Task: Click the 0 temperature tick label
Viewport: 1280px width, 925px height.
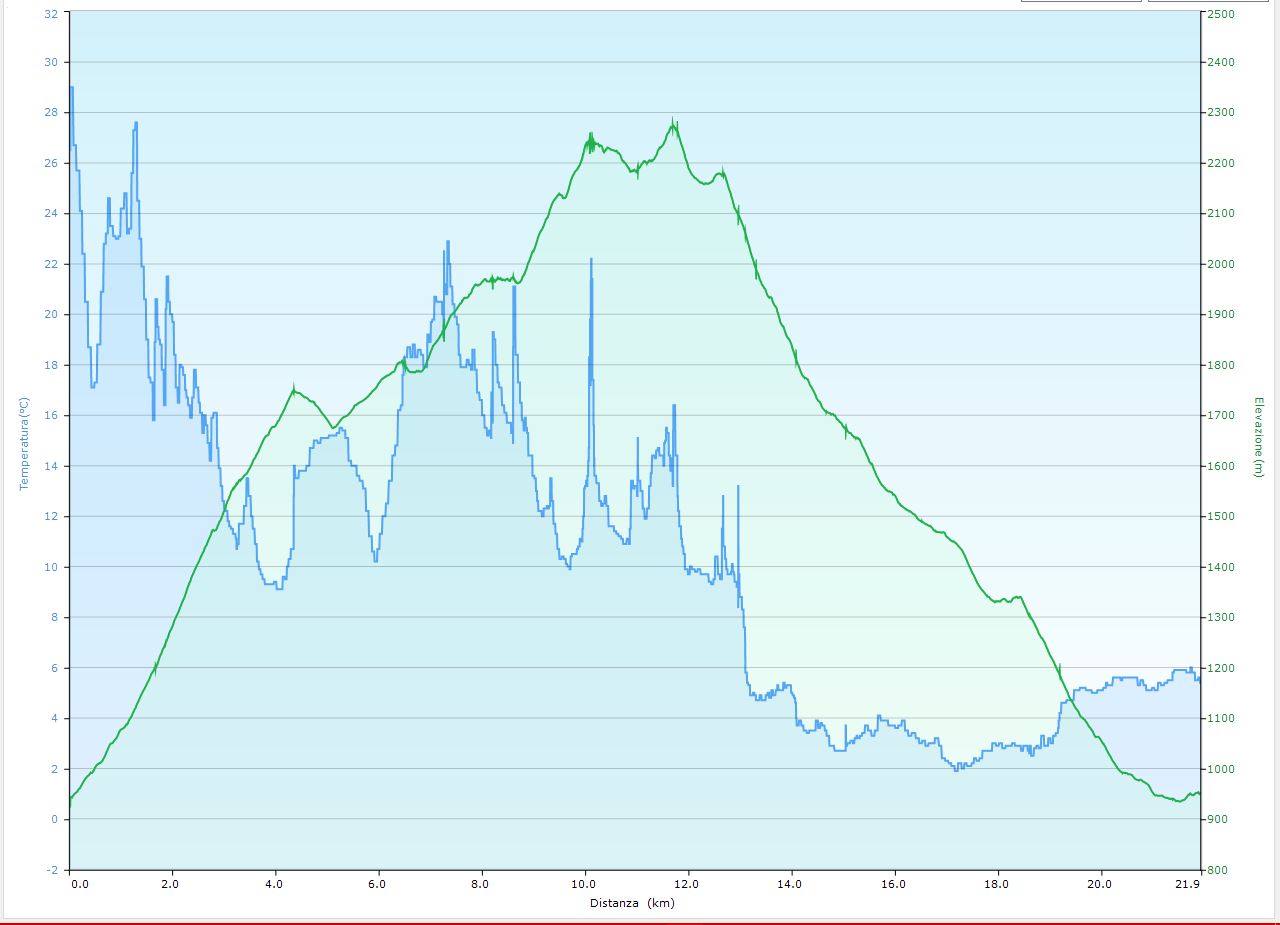Action: (x=55, y=819)
